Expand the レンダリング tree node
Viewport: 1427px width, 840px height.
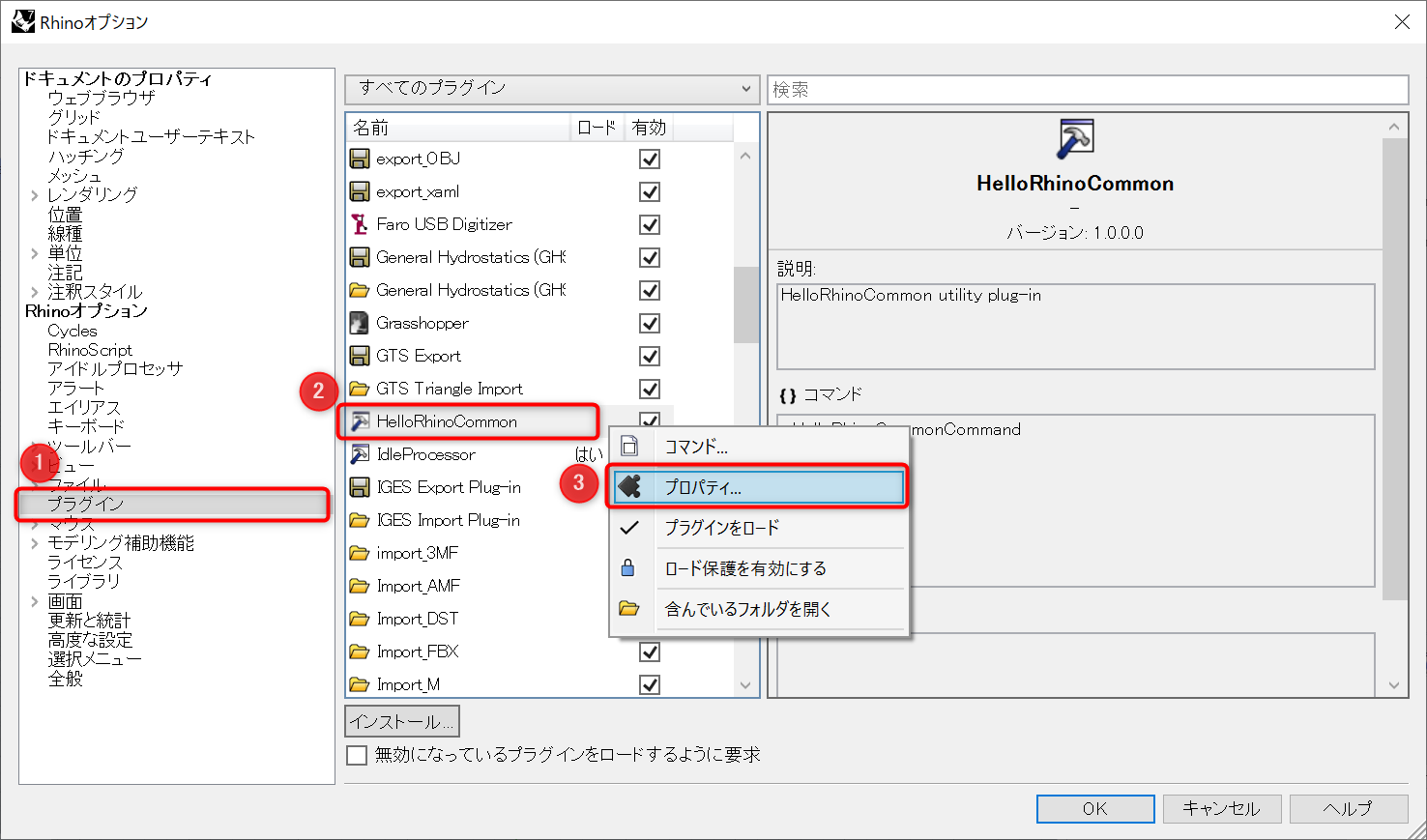35,195
